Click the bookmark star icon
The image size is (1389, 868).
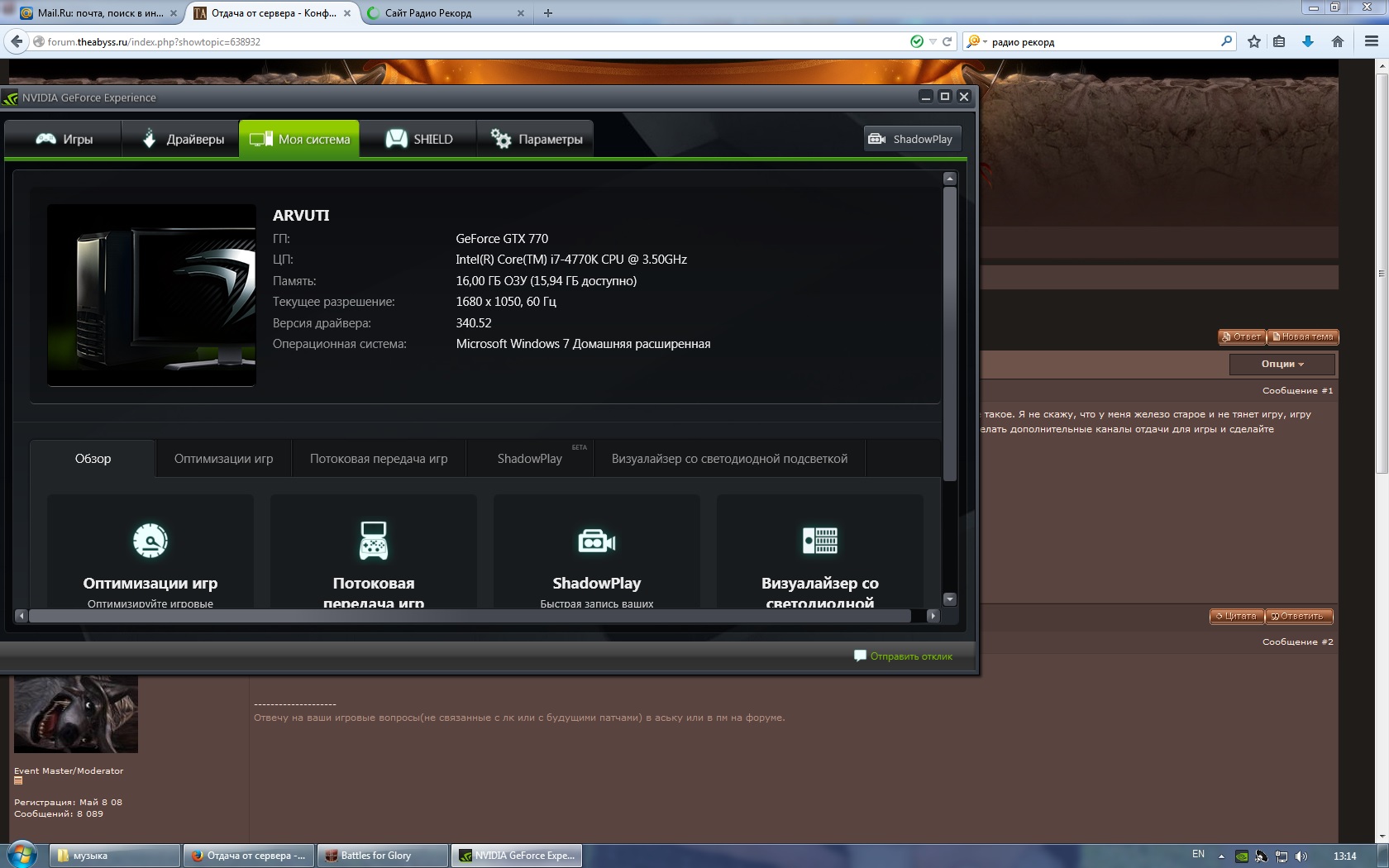pyautogui.click(x=1254, y=41)
